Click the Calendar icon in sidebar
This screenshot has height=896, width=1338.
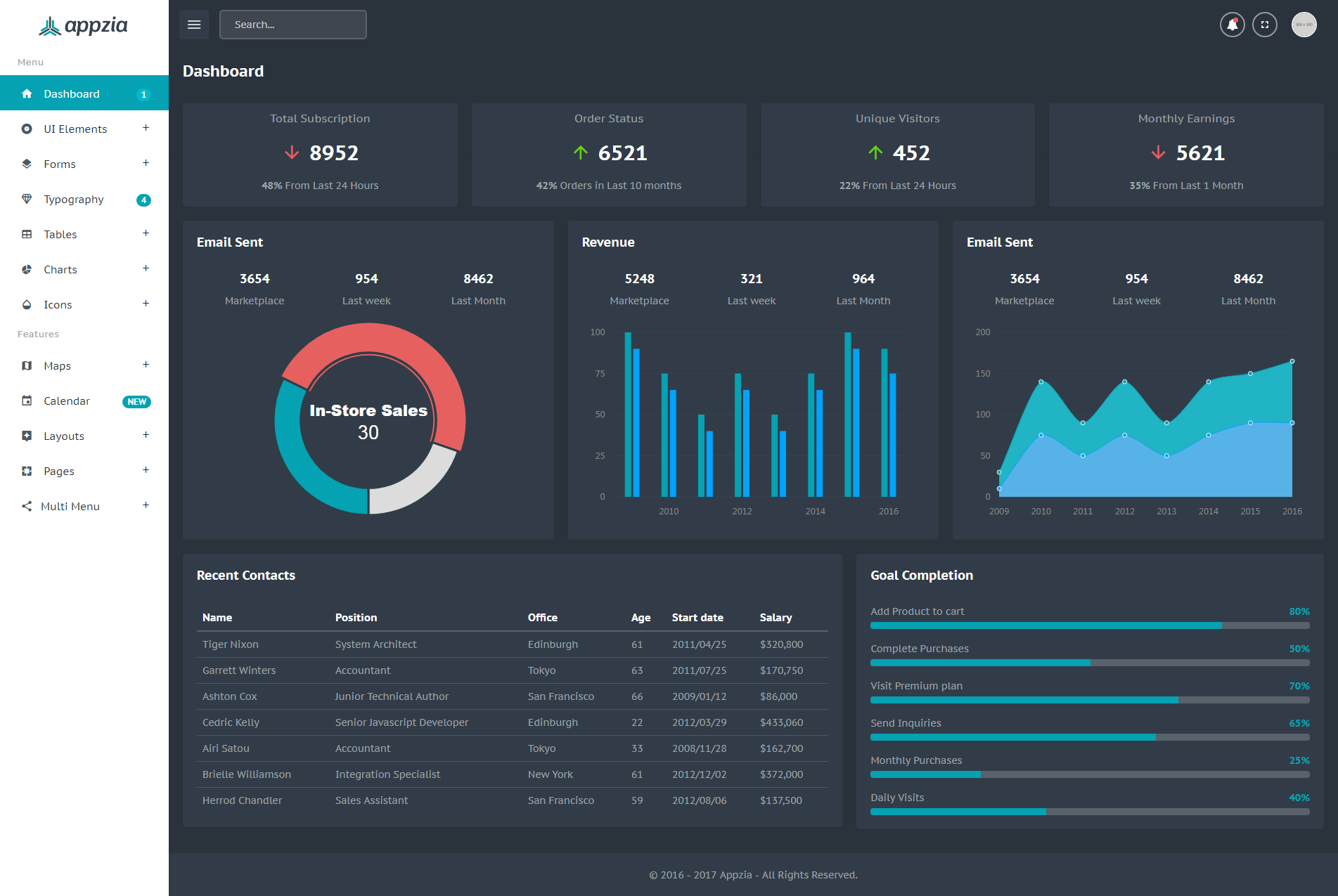27,401
